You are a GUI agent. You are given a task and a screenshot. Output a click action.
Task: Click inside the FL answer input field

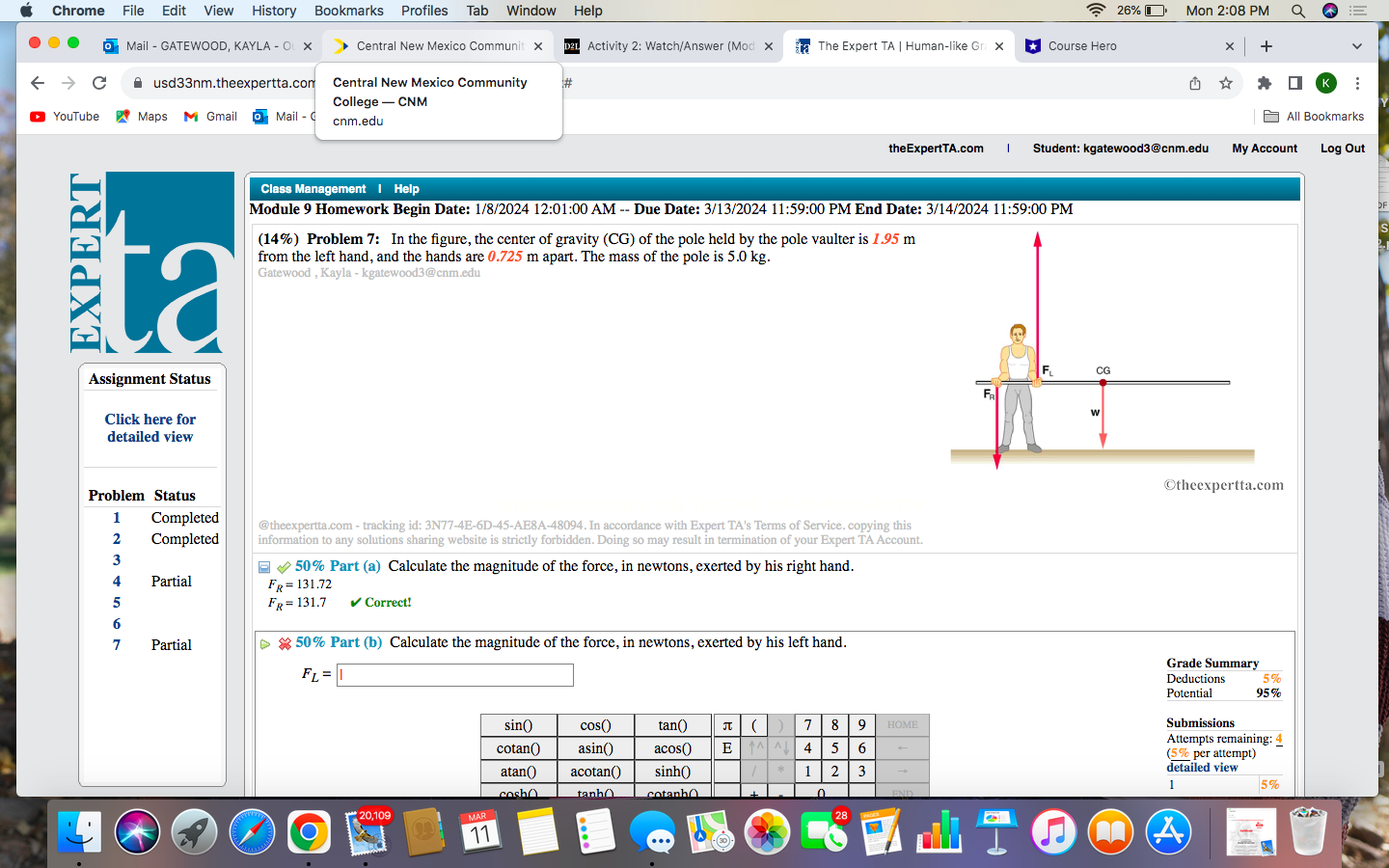click(x=454, y=675)
